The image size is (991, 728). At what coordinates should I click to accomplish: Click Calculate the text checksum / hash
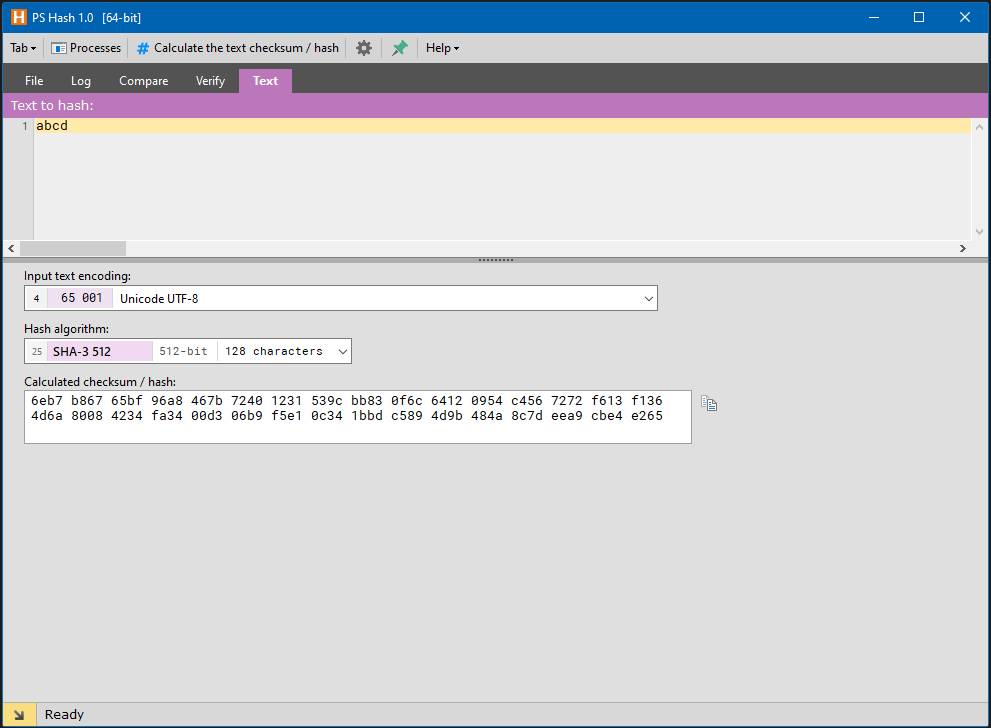click(x=238, y=48)
